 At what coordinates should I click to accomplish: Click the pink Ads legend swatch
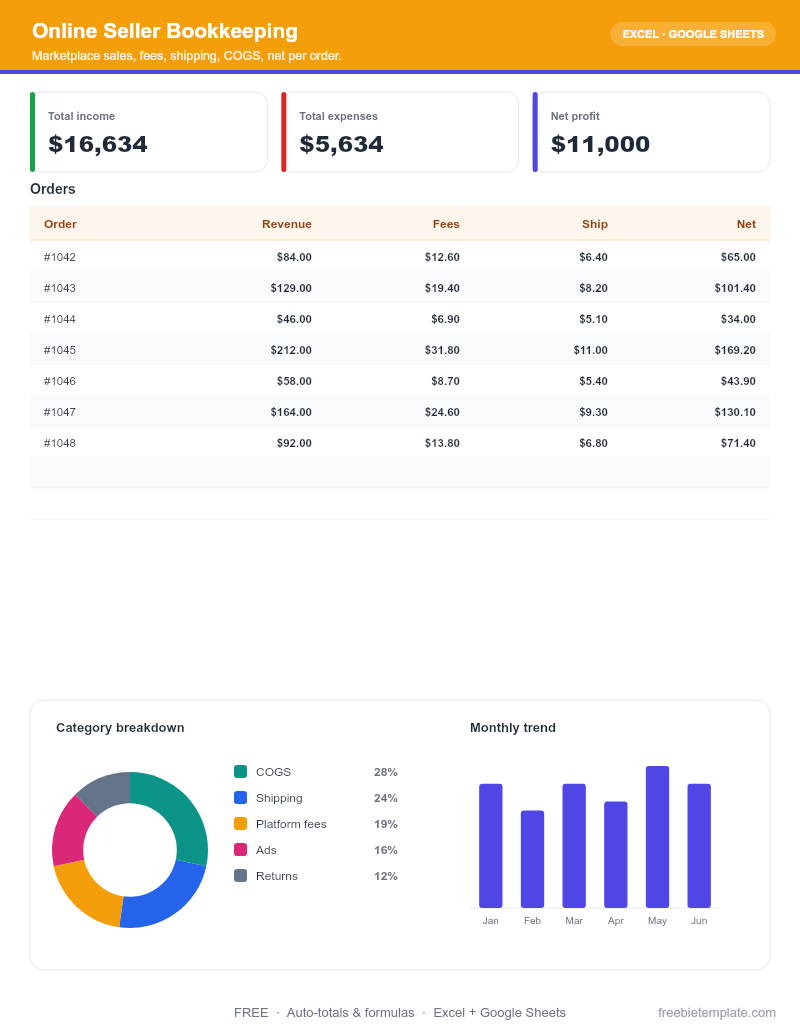coord(240,850)
